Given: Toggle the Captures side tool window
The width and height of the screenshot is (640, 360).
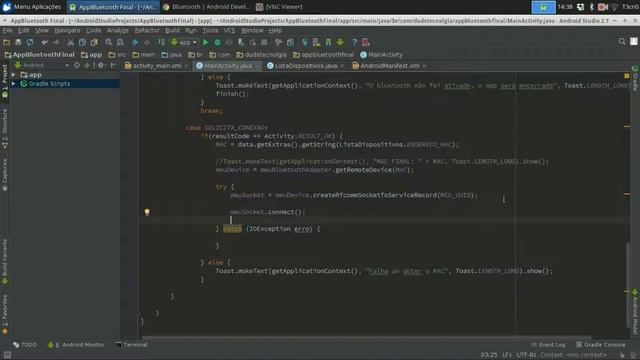Looking at the screenshot, I should 5,175.
